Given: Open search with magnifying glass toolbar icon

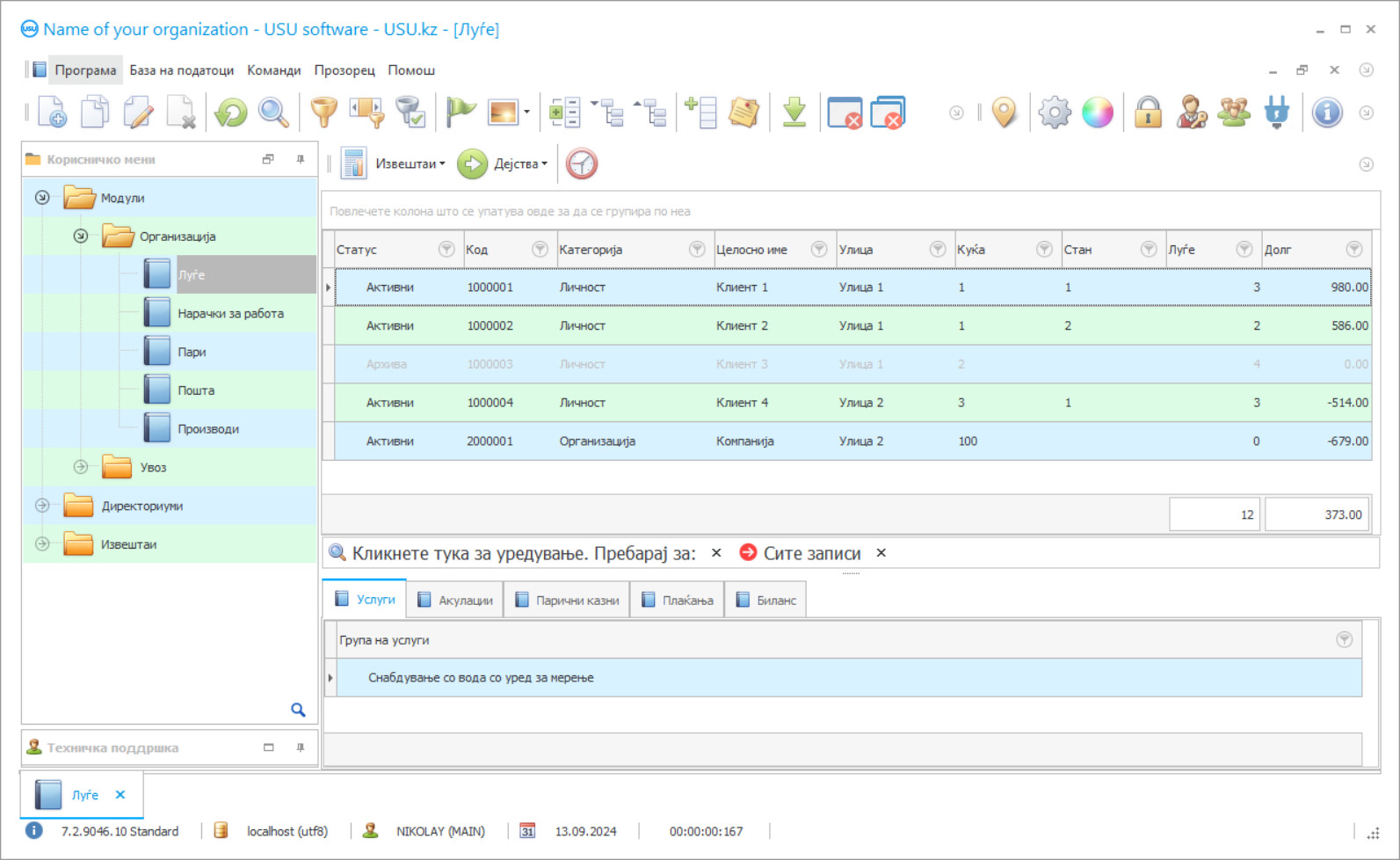Looking at the screenshot, I should point(273,113).
